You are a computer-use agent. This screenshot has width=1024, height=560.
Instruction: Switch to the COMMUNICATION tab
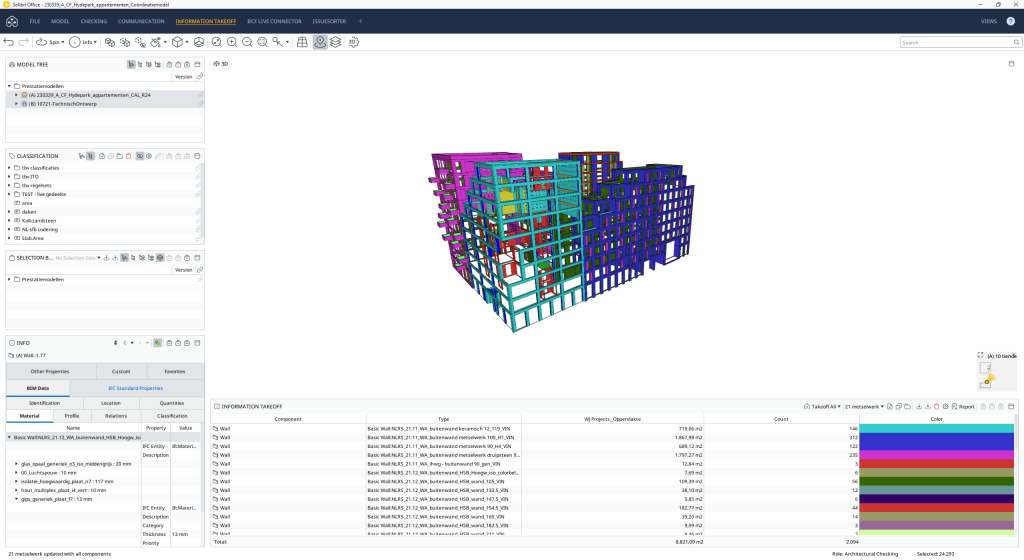click(141, 21)
